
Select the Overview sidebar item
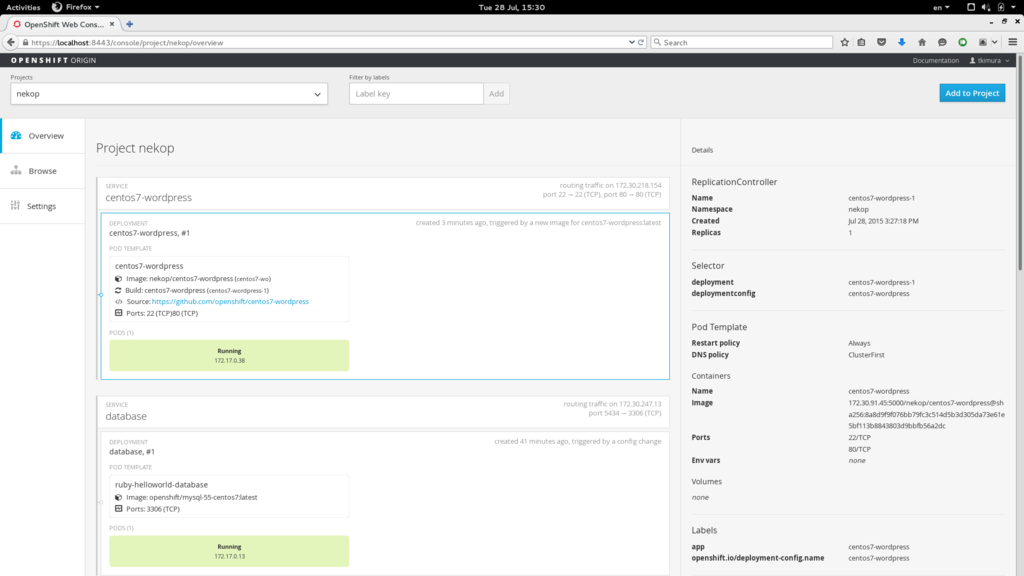coord(42,136)
